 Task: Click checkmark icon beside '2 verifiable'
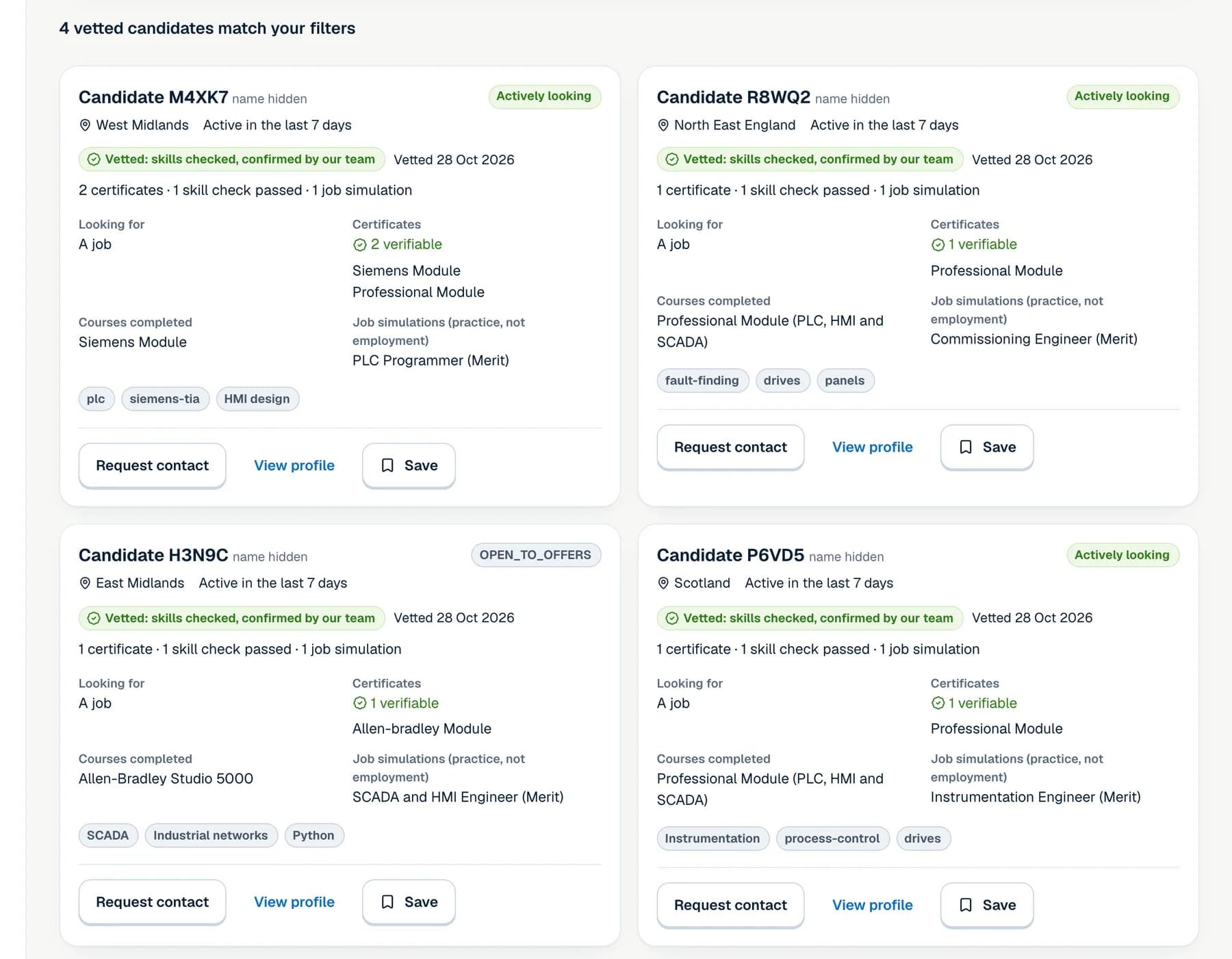(x=359, y=245)
